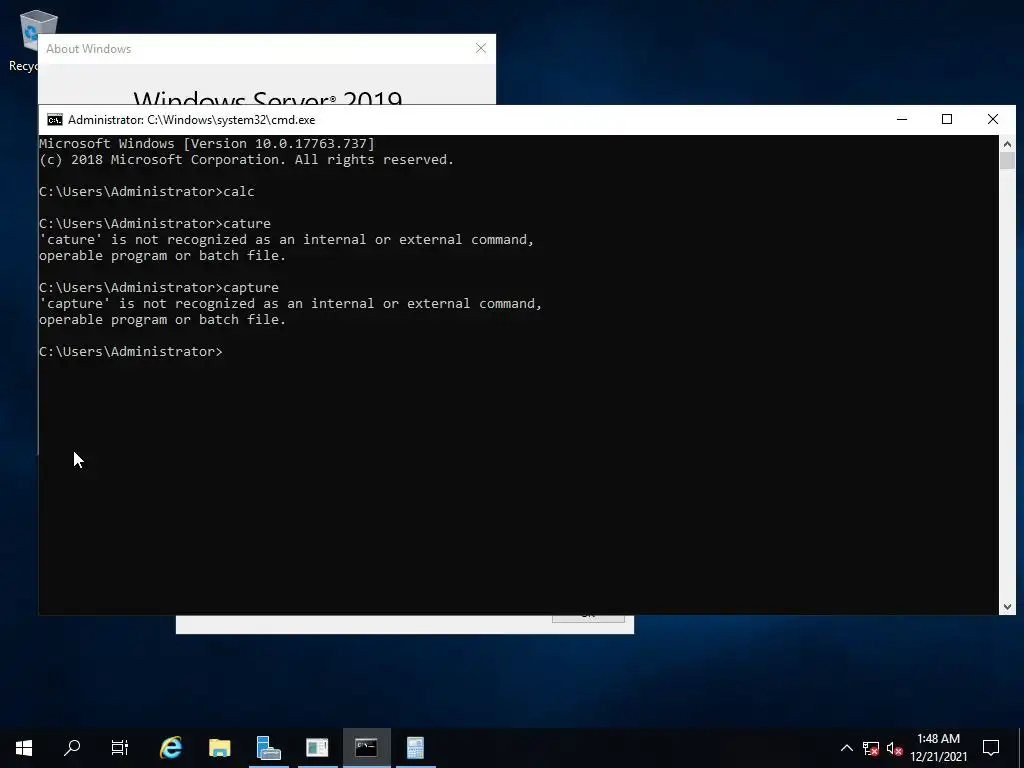The image size is (1024, 768).
Task: Click About Windows title text
Action: tap(89, 49)
